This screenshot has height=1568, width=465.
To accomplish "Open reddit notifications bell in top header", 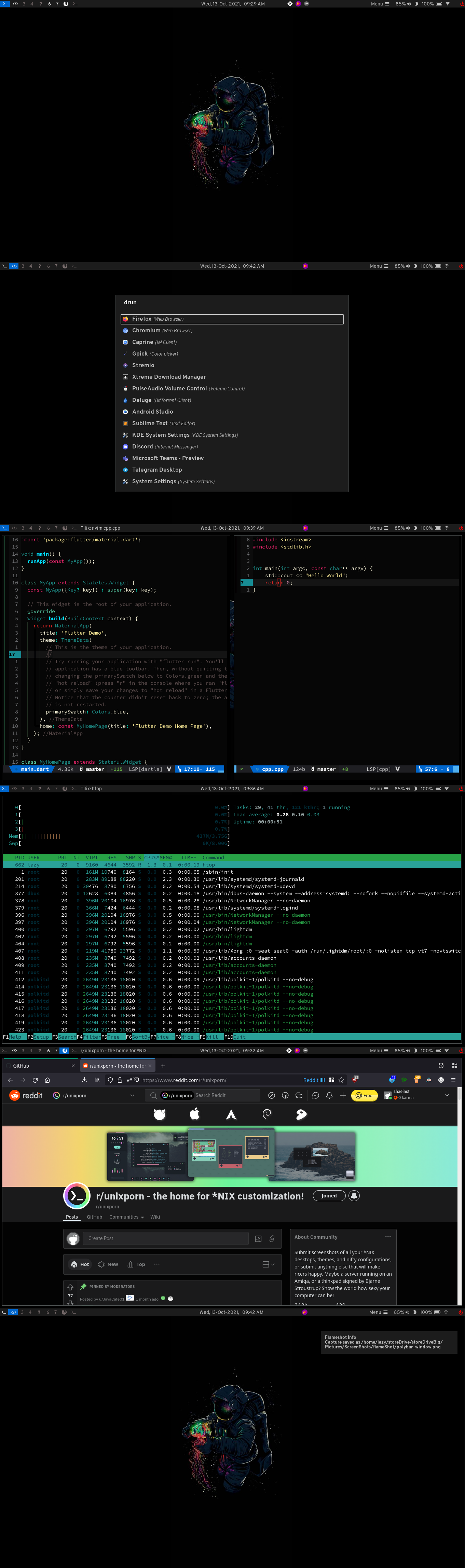I will 329,1096.
